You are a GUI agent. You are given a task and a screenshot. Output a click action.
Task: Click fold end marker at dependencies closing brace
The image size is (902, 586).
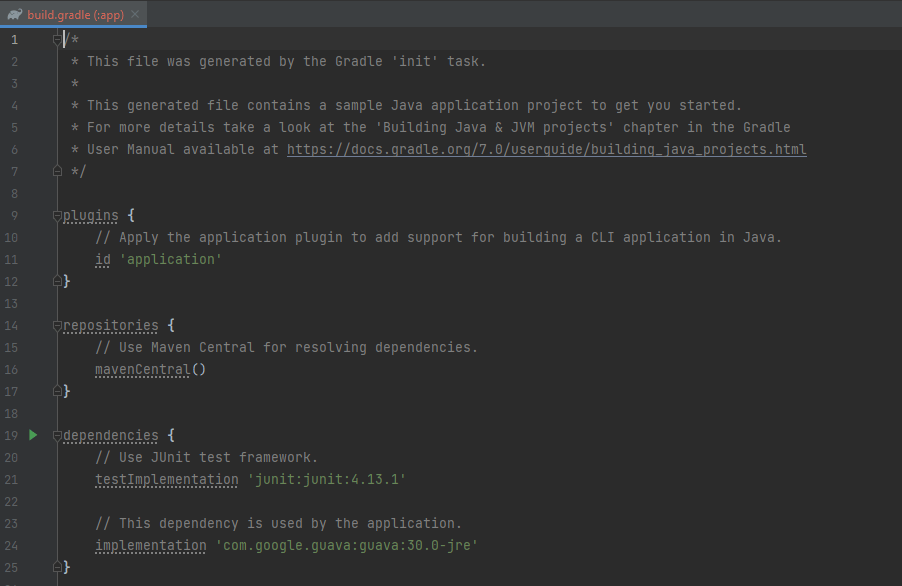coord(57,567)
